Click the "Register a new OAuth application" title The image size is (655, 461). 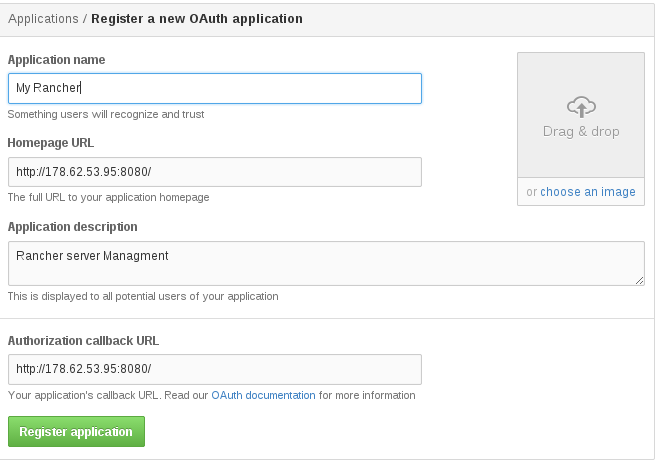coord(197,18)
